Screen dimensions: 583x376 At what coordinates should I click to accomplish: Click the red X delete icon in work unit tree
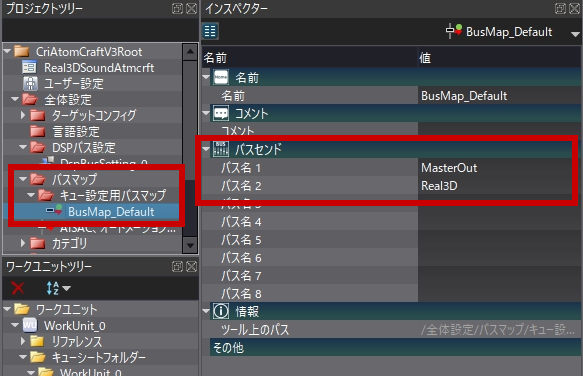18,288
